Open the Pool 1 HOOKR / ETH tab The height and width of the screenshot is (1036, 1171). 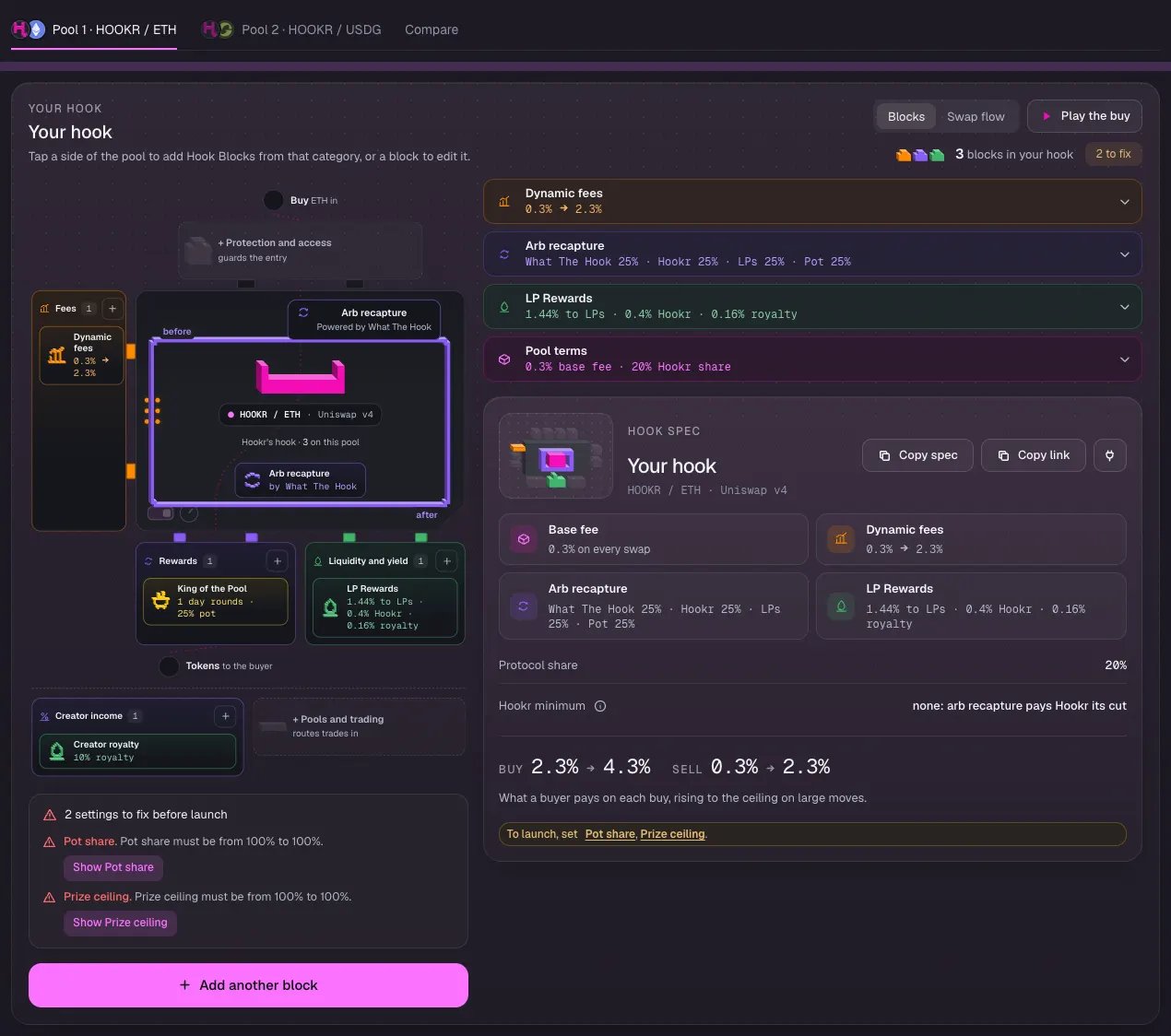pos(94,29)
